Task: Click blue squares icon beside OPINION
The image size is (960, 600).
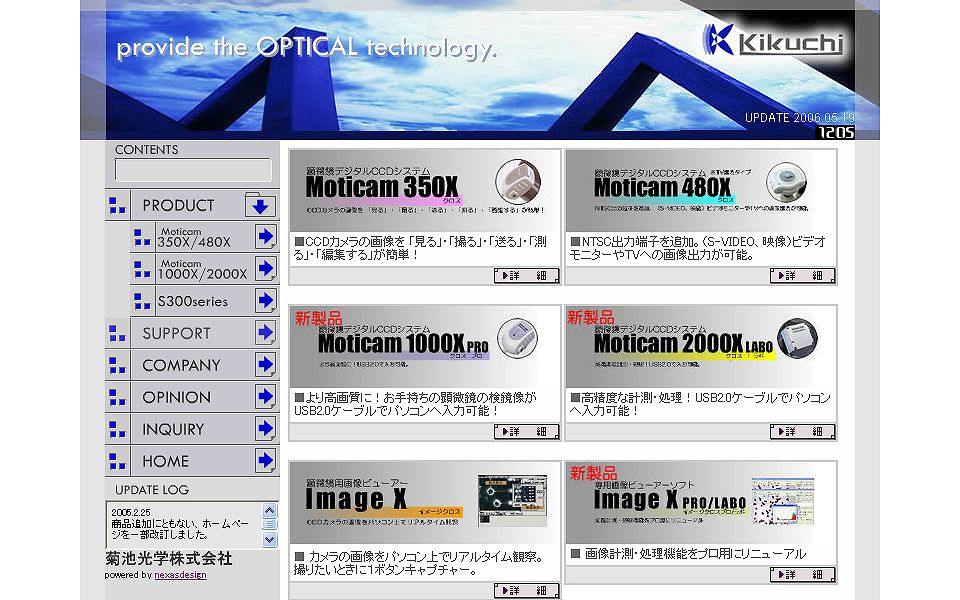Action: click(x=117, y=397)
